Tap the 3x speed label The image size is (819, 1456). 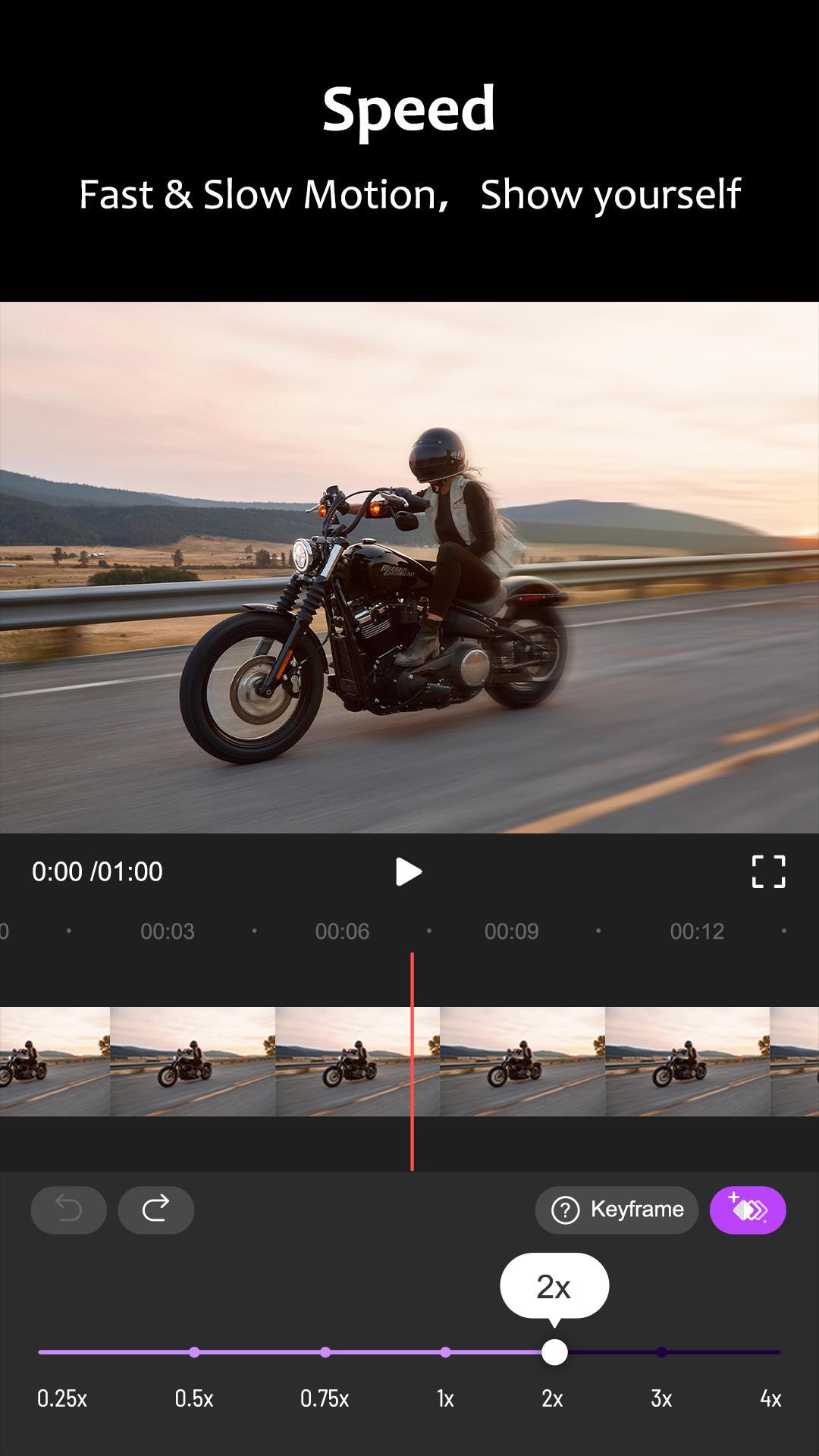pos(661,1398)
